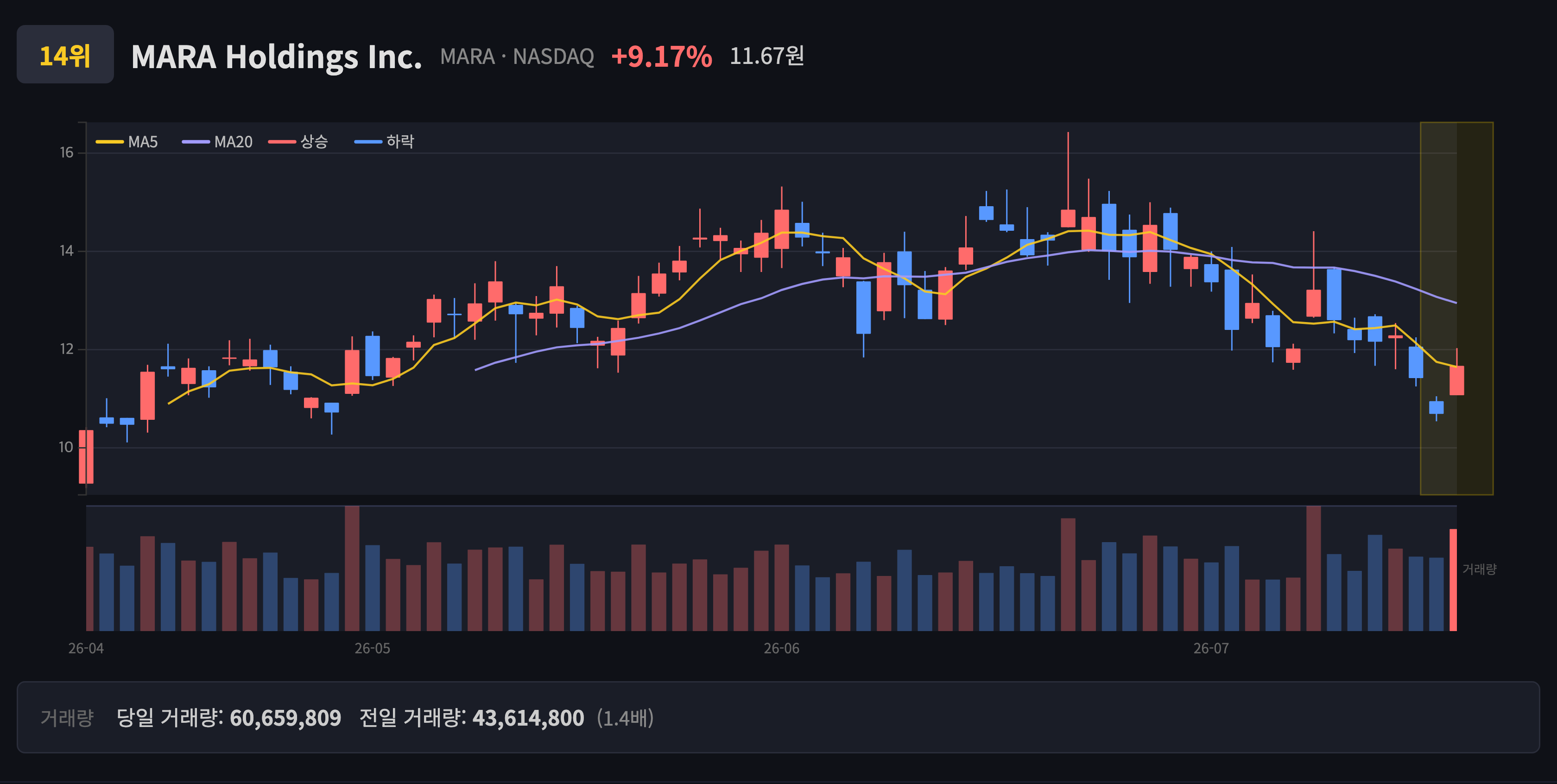Select the 당일 거래량 value 60,659,809
1557x784 pixels.
(x=285, y=718)
